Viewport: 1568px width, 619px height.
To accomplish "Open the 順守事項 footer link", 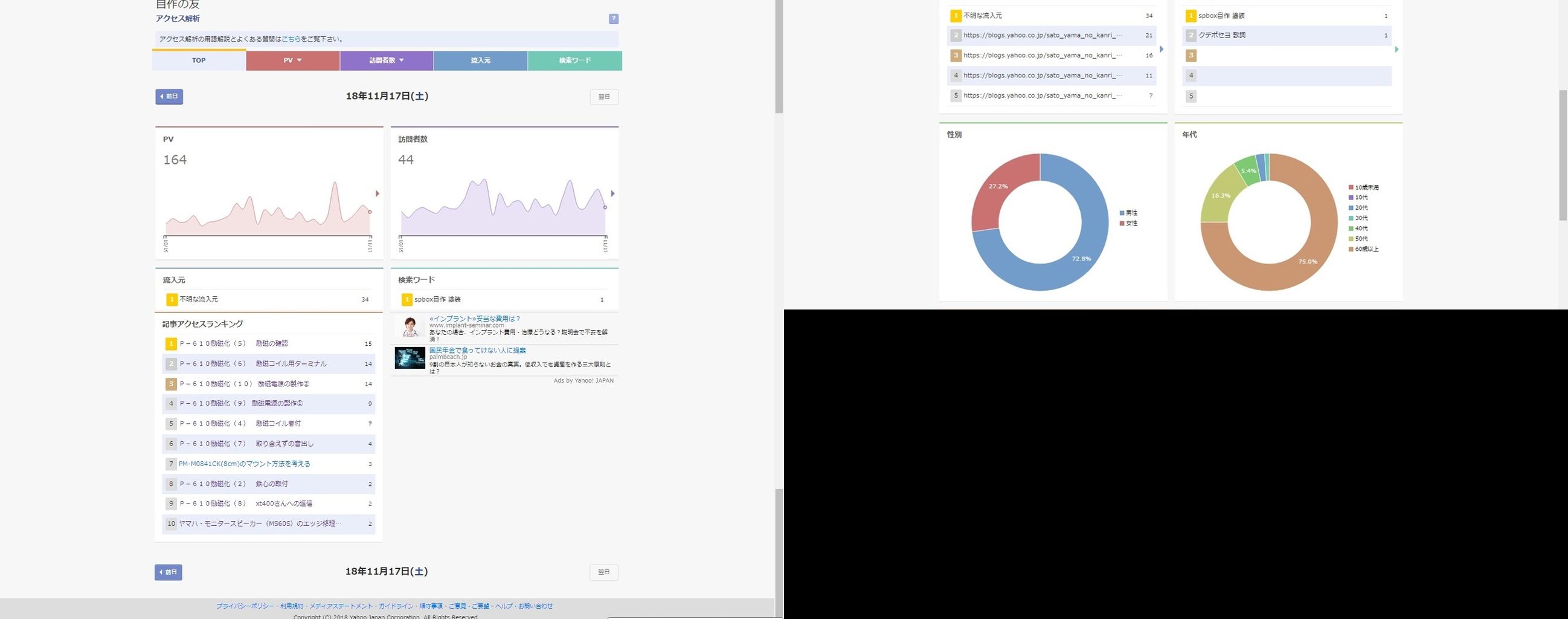I will tap(431, 606).
